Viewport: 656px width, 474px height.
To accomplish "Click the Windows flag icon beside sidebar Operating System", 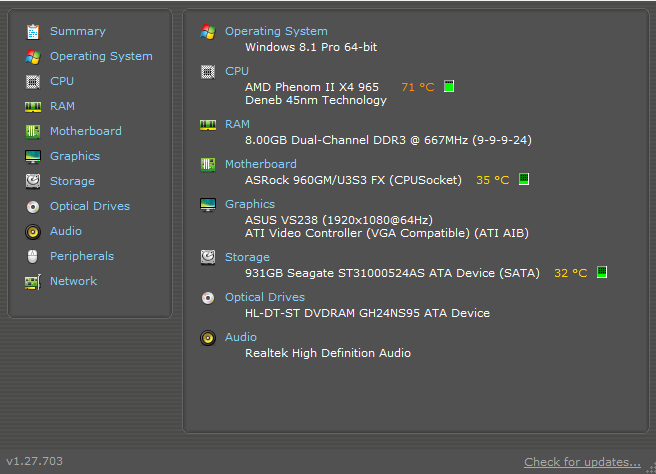I will coord(33,56).
